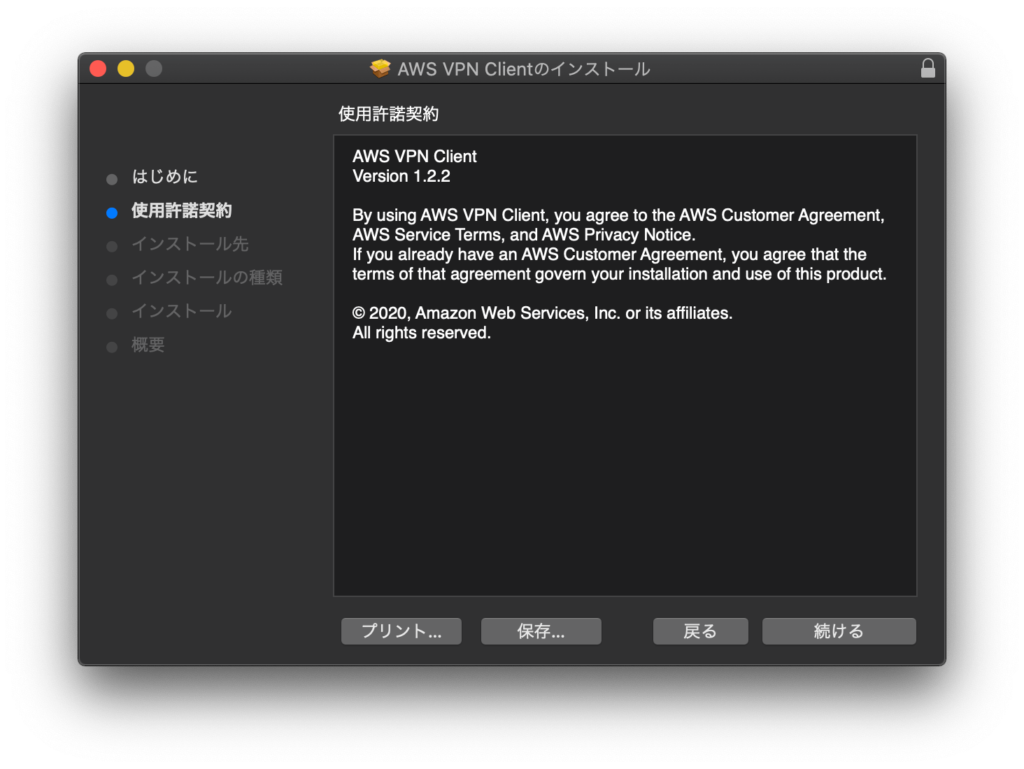Screen dimensions: 1024x769
Task: Select the 使用許諾契約 step in the sidebar
Action: point(182,211)
